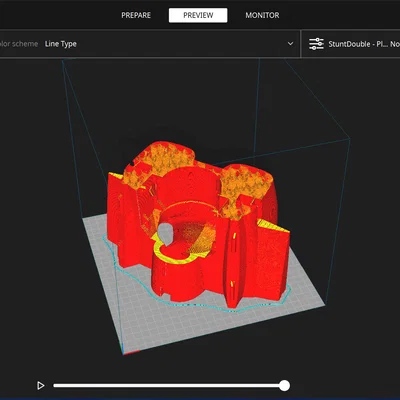Expand the color scheme chevron arrow
The width and height of the screenshot is (400, 400).
pyautogui.click(x=290, y=44)
